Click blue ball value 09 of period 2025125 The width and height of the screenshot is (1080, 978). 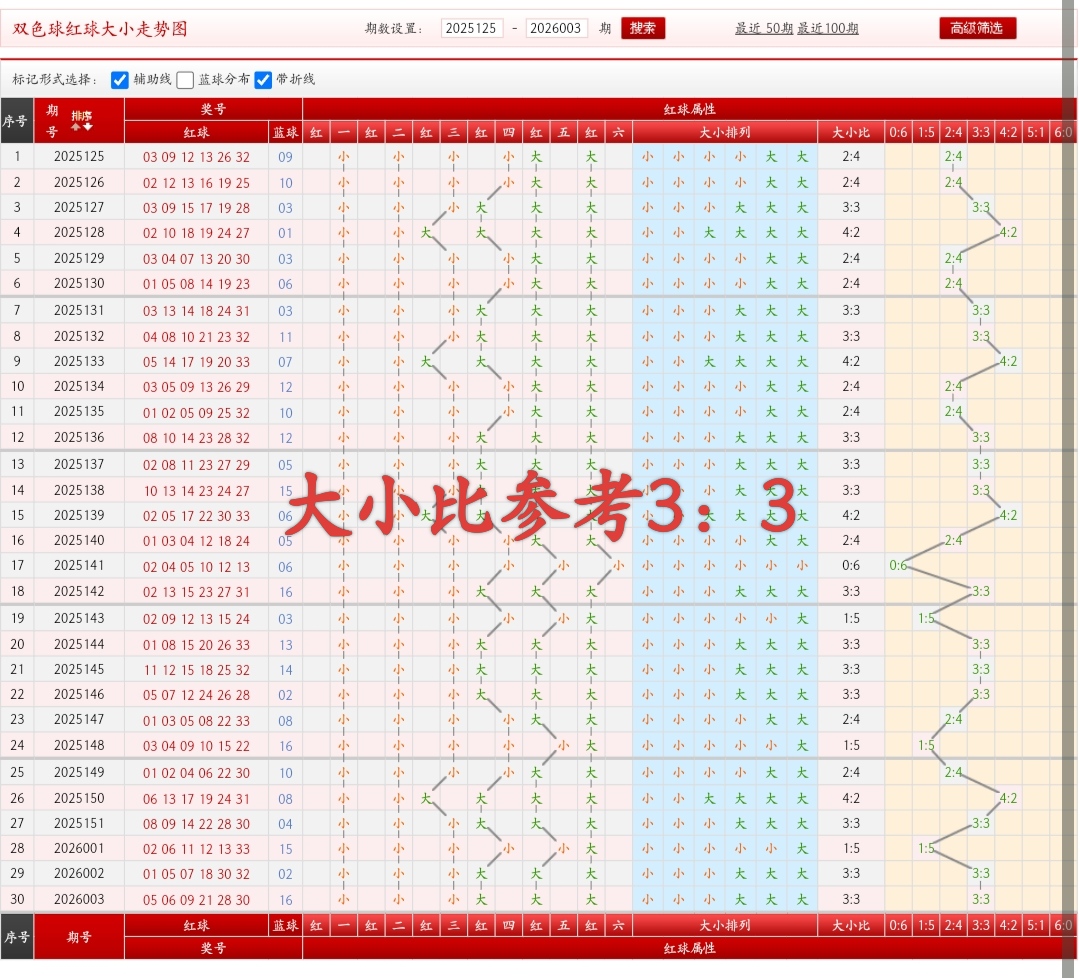(x=285, y=156)
